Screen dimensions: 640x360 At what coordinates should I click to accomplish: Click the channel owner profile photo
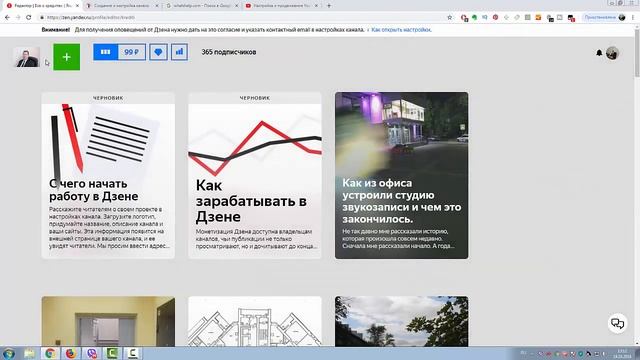pyautogui.click(x=27, y=57)
